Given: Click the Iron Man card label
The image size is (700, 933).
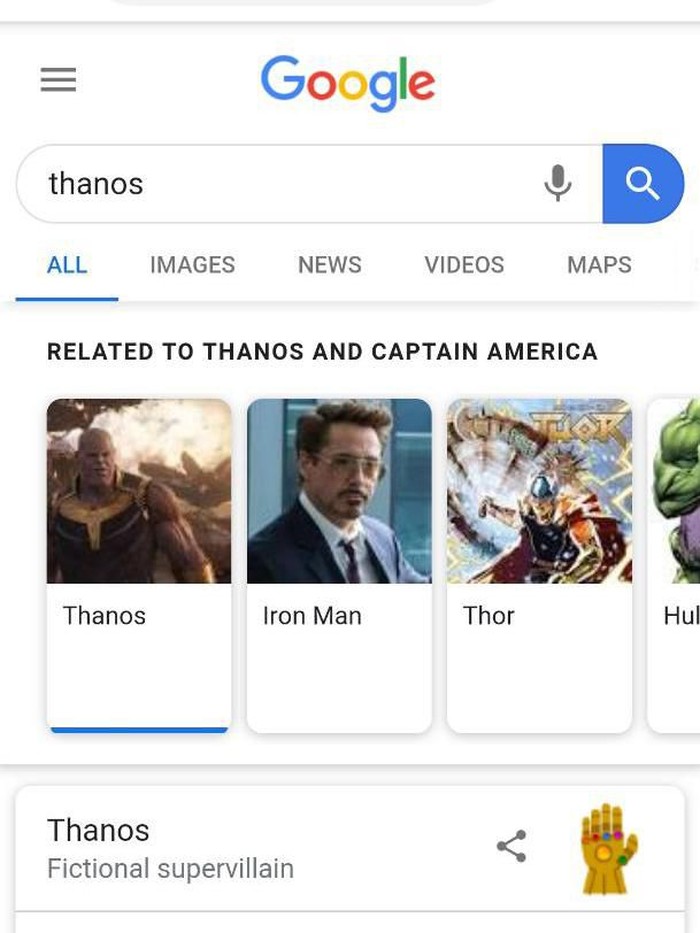Looking at the screenshot, I should (x=312, y=616).
